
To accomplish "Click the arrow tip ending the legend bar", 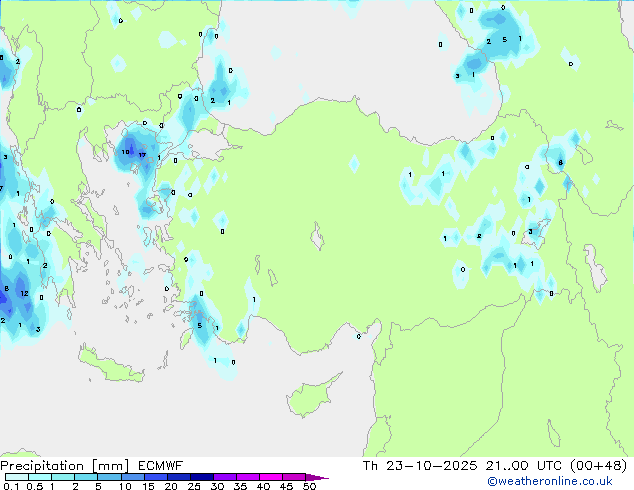I will click(x=317, y=477).
